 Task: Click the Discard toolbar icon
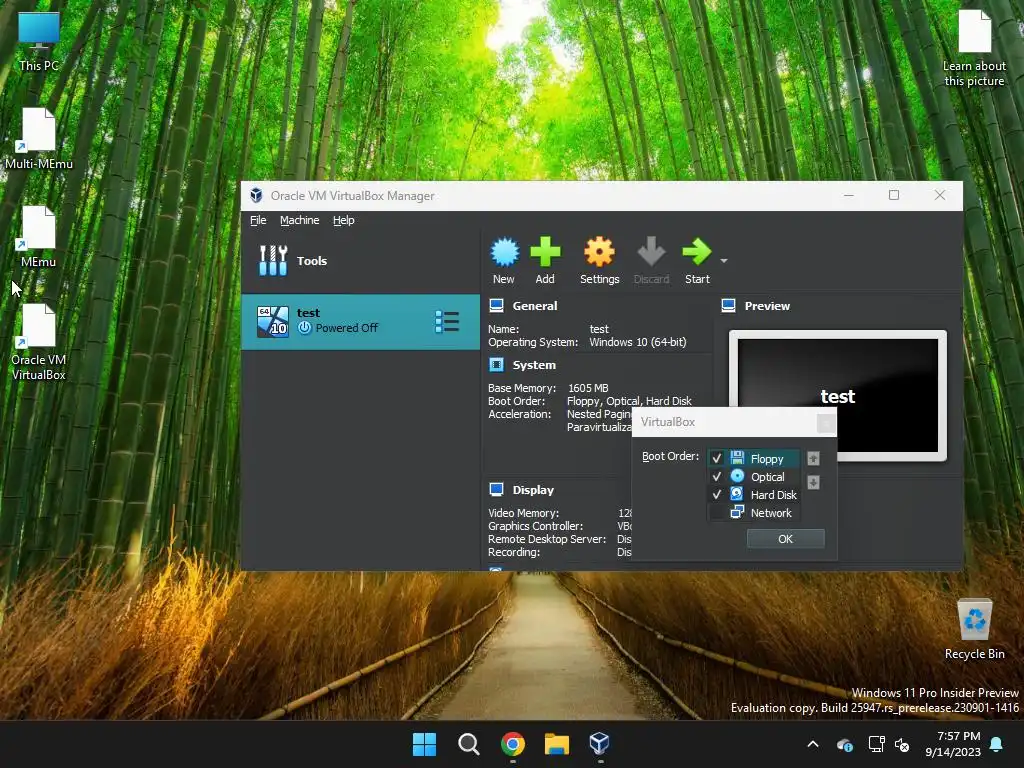(651, 252)
